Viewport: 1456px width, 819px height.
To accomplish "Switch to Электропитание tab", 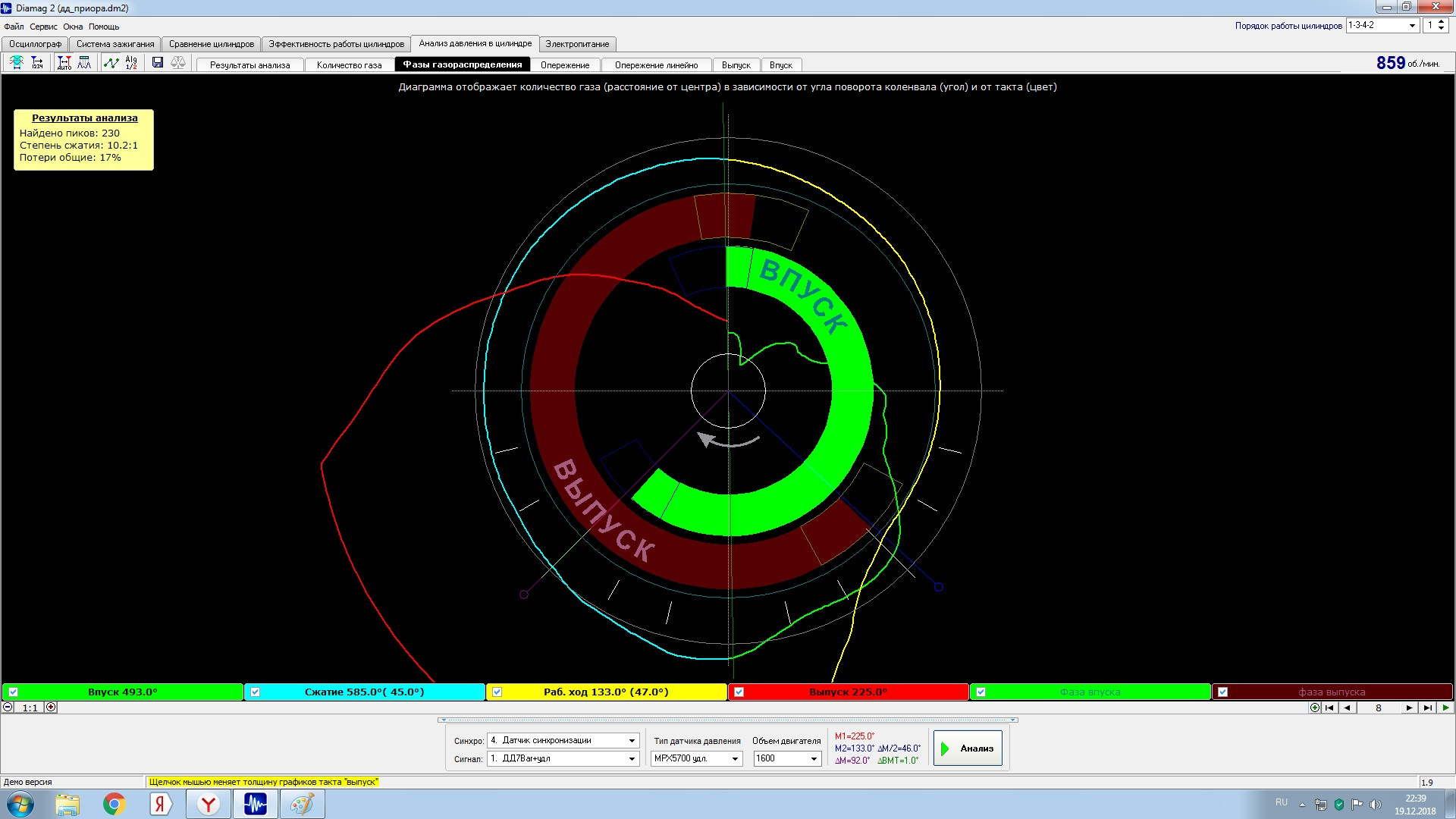I will pyautogui.click(x=577, y=44).
